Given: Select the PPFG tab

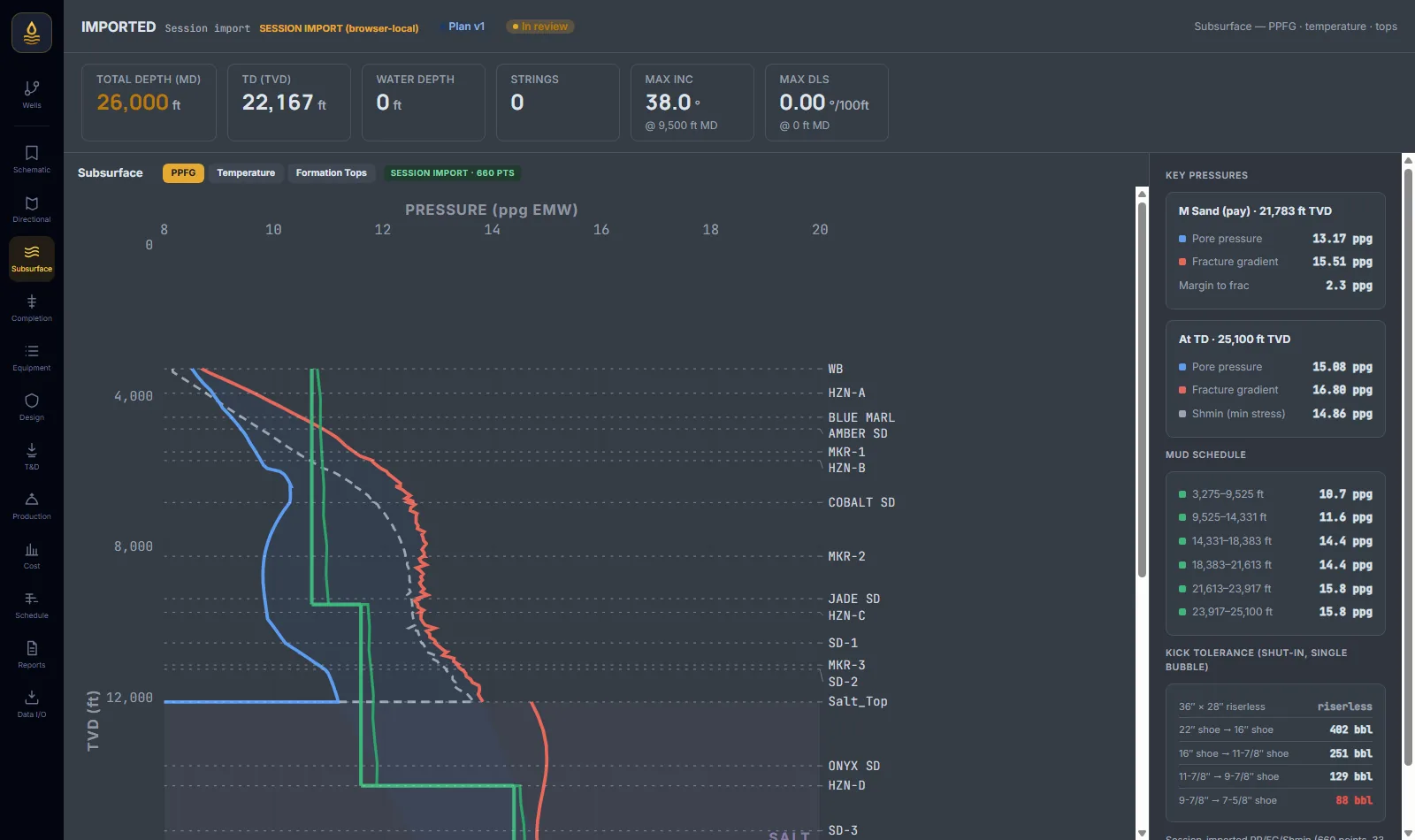Looking at the screenshot, I should tap(183, 173).
